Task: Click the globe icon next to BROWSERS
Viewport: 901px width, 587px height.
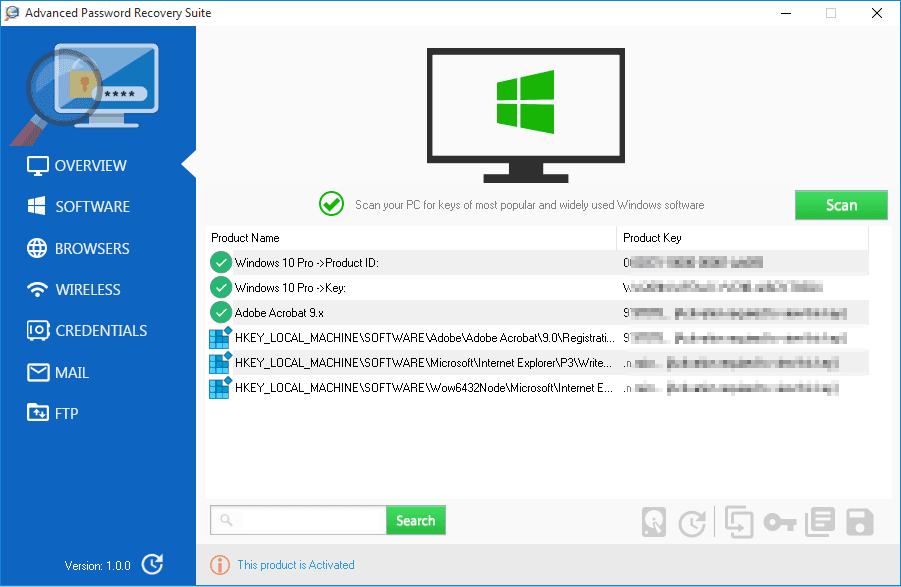Action: pos(37,248)
